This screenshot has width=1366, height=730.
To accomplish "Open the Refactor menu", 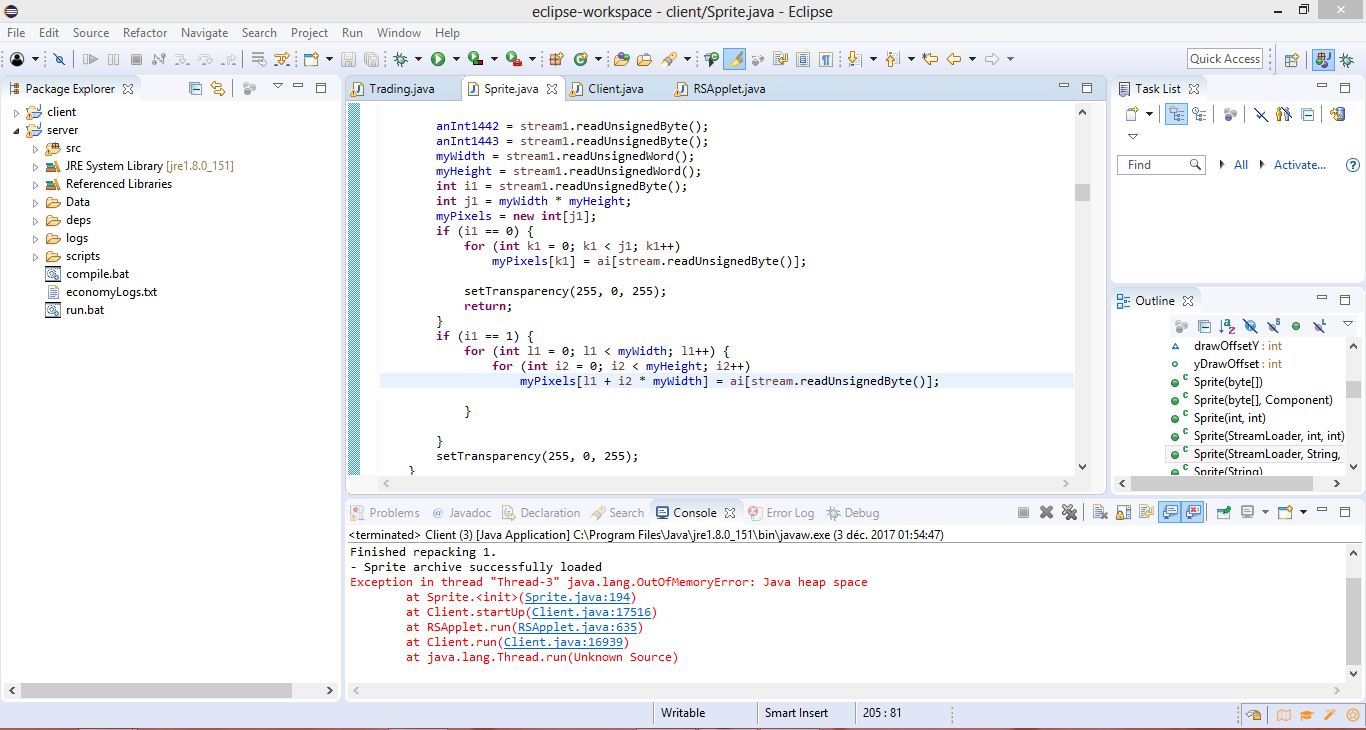I will coord(145,33).
